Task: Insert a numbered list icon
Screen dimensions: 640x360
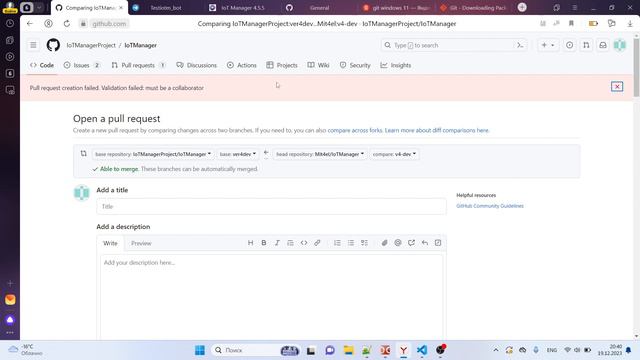Action: pos(337,243)
